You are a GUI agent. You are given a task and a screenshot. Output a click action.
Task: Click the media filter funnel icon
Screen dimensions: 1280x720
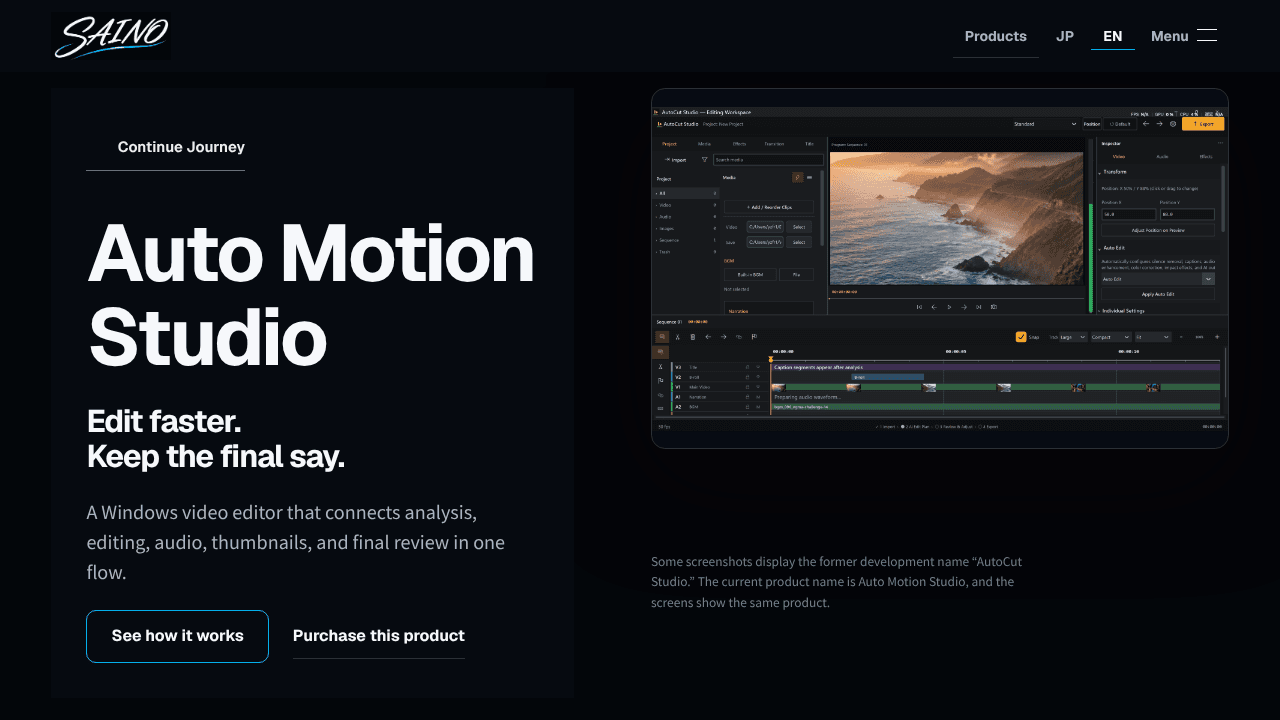[x=704, y=160]
